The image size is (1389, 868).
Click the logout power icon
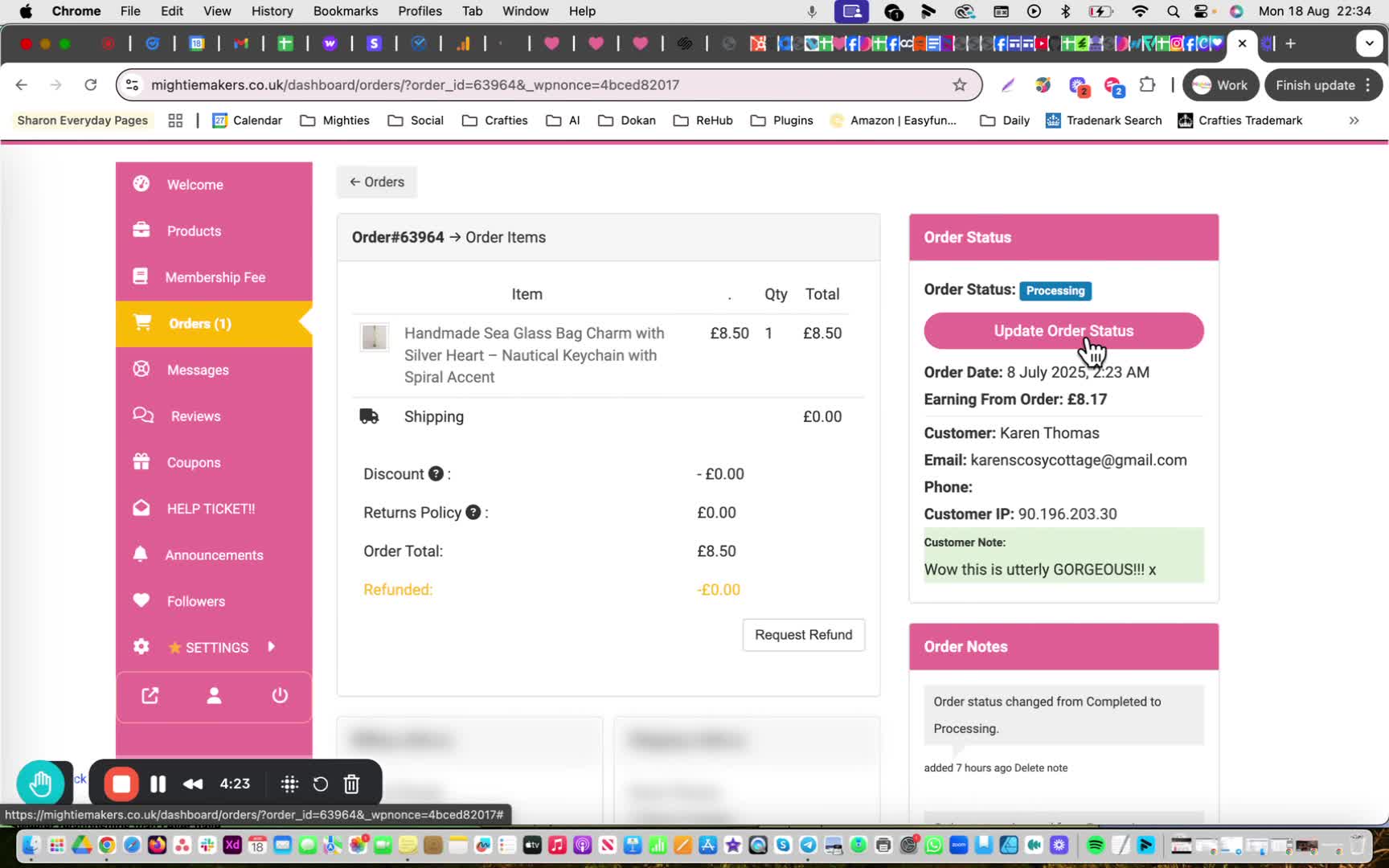pyautogui.click(x=280, y=695)
